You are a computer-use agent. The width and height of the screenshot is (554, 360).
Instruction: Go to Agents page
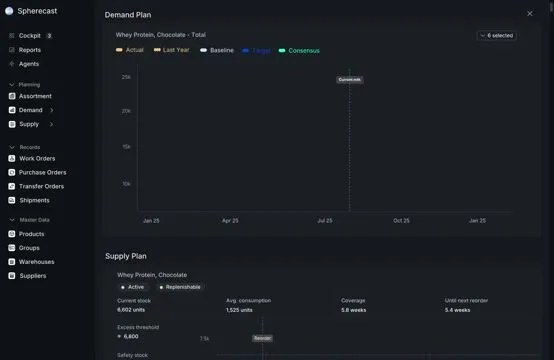[x=29, y=64]
